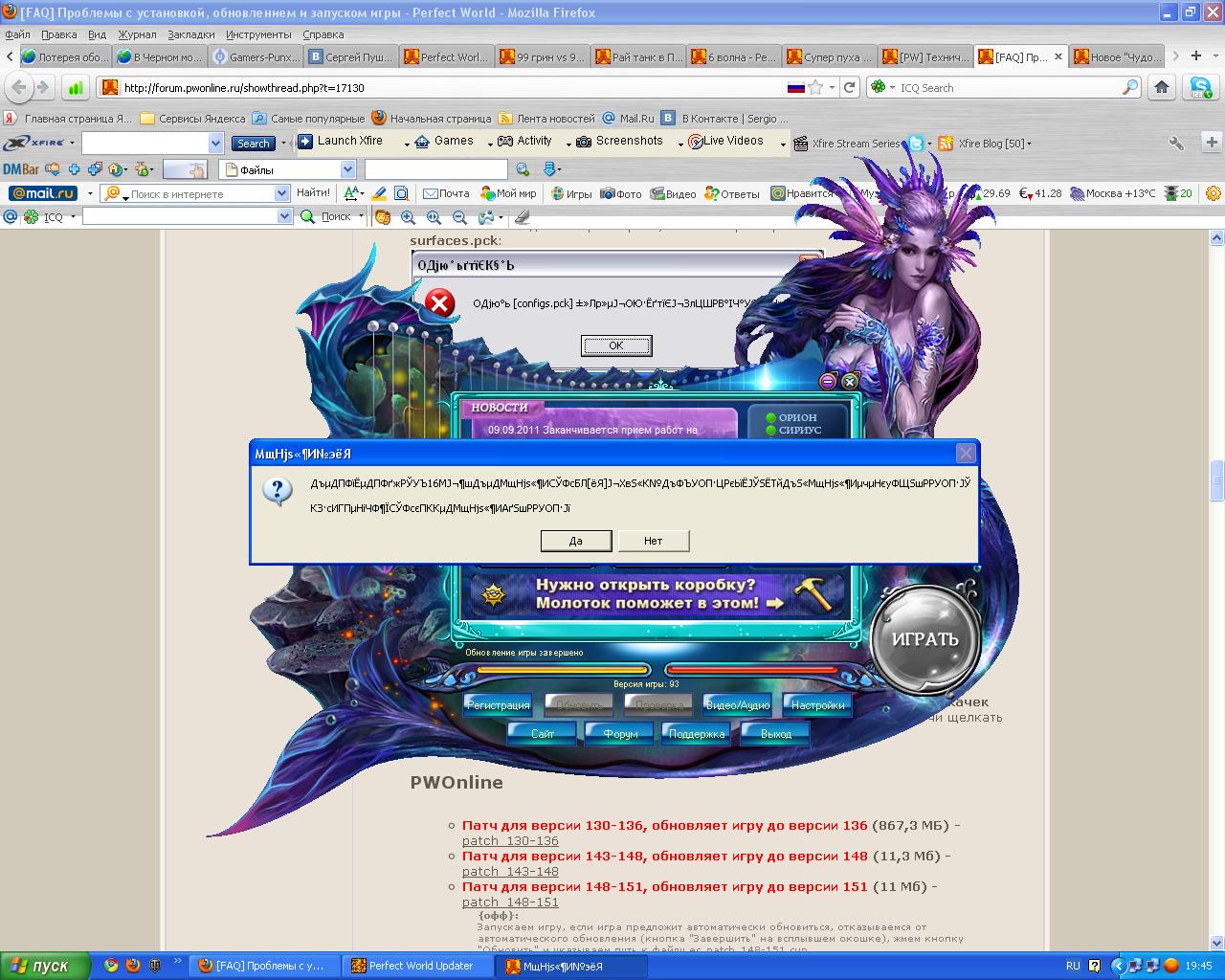Click OK in the configs.pck error
The image size is (1225, 980).
[616, 345]
